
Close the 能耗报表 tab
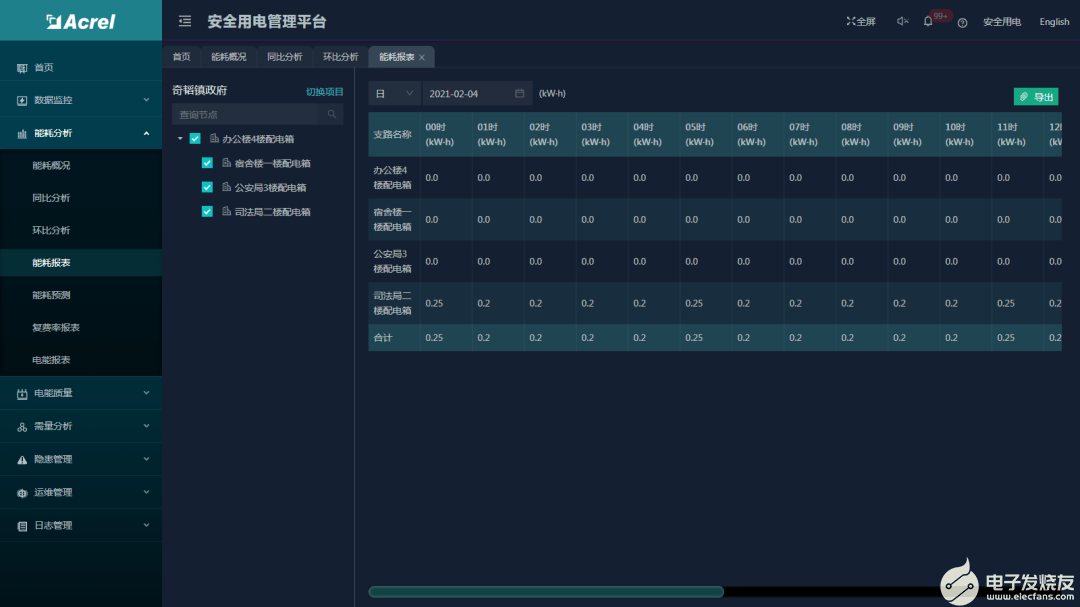click(x=422, y=57)
